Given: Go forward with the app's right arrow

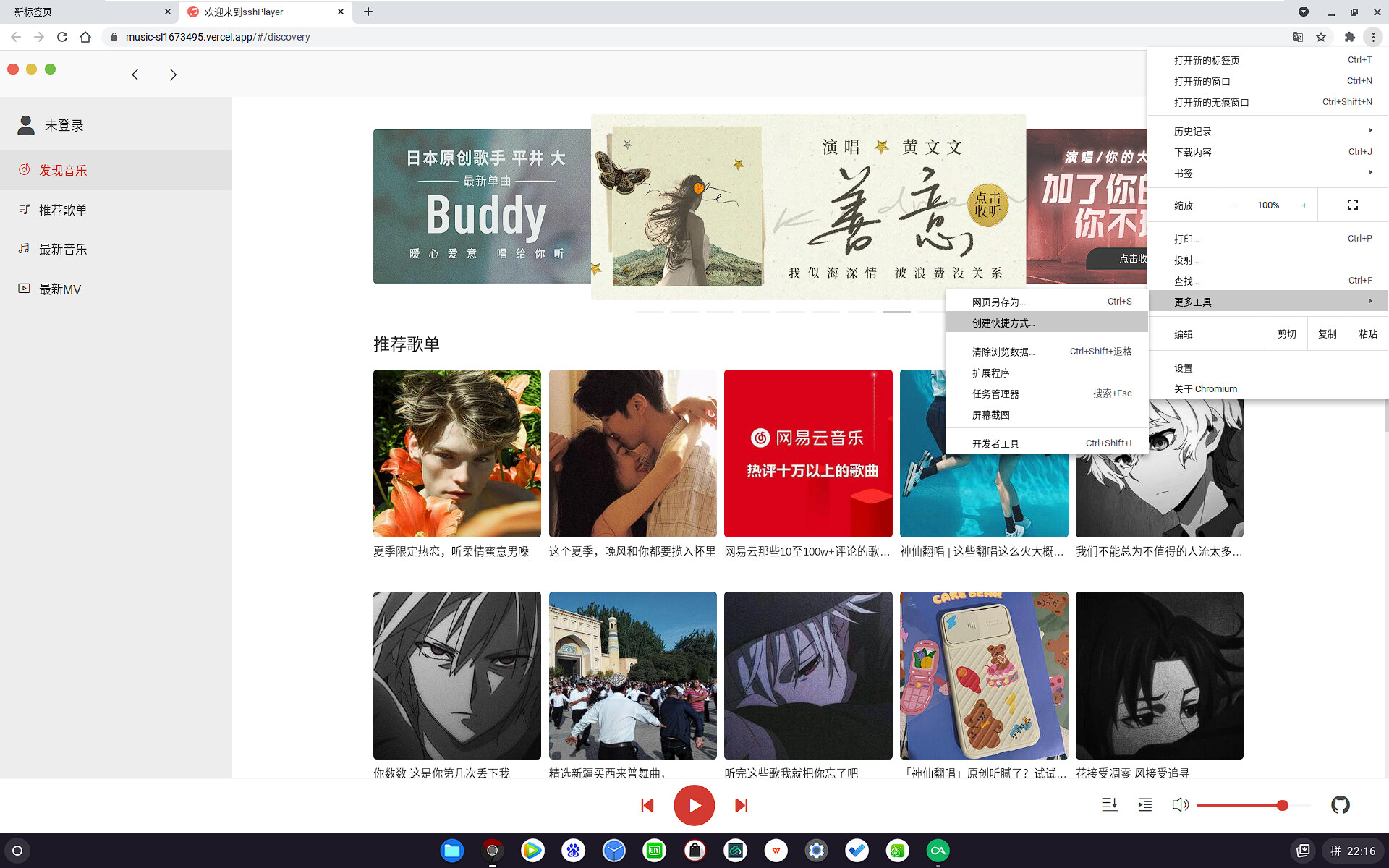Looking at the screenshot, I should (173, 75).
